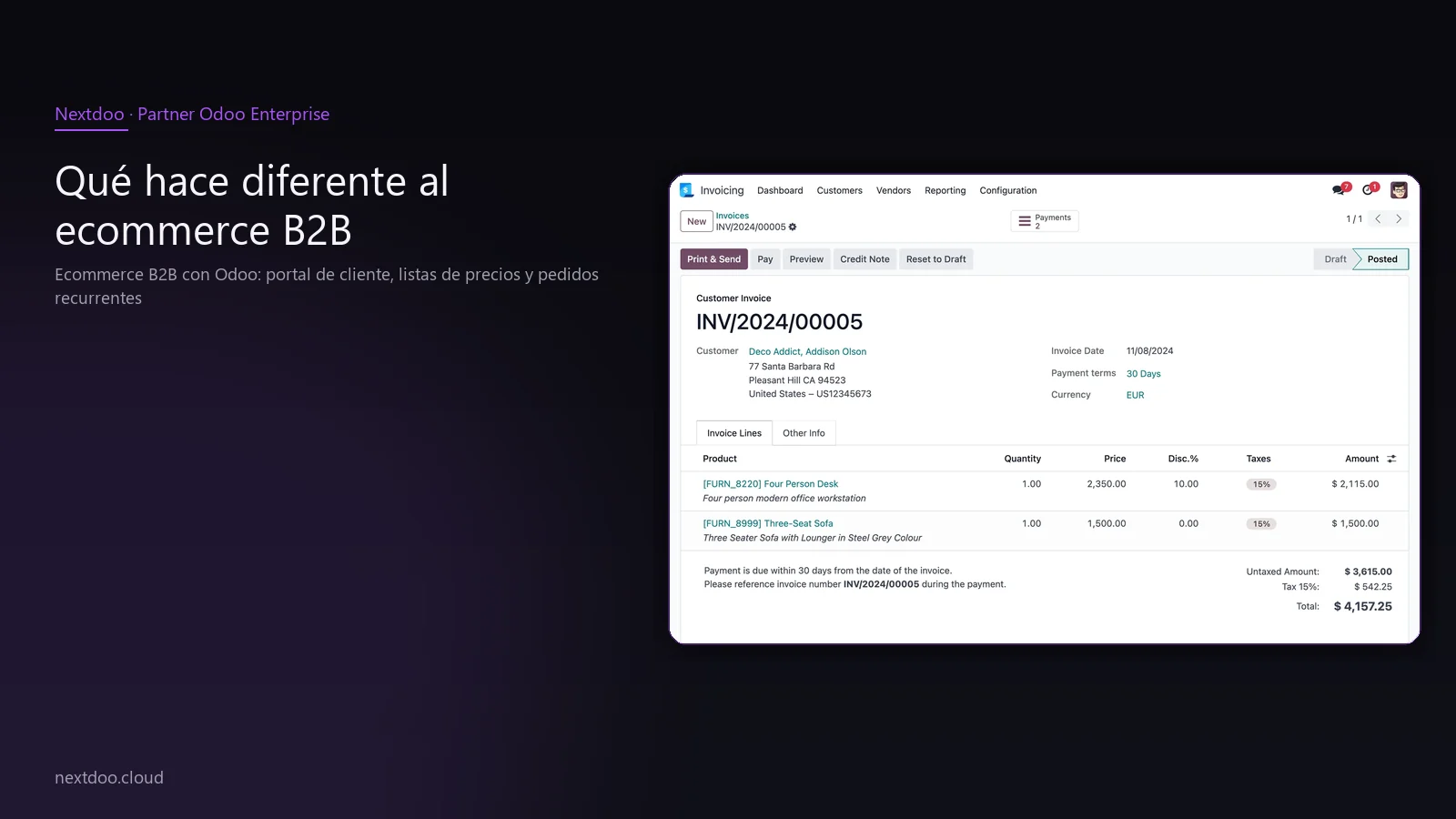
Task: Open Payments smart button
Action: [x=1045, y=221]
